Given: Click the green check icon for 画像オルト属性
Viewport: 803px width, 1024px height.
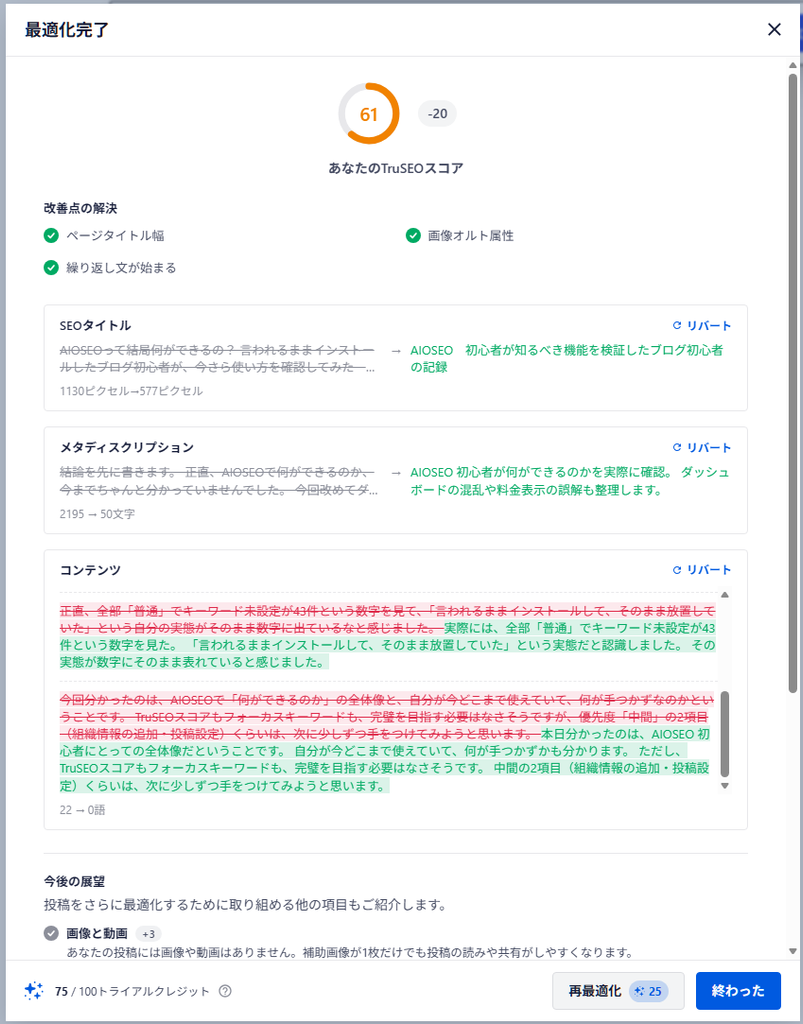Looking at the screenshot, I should 413,235.
